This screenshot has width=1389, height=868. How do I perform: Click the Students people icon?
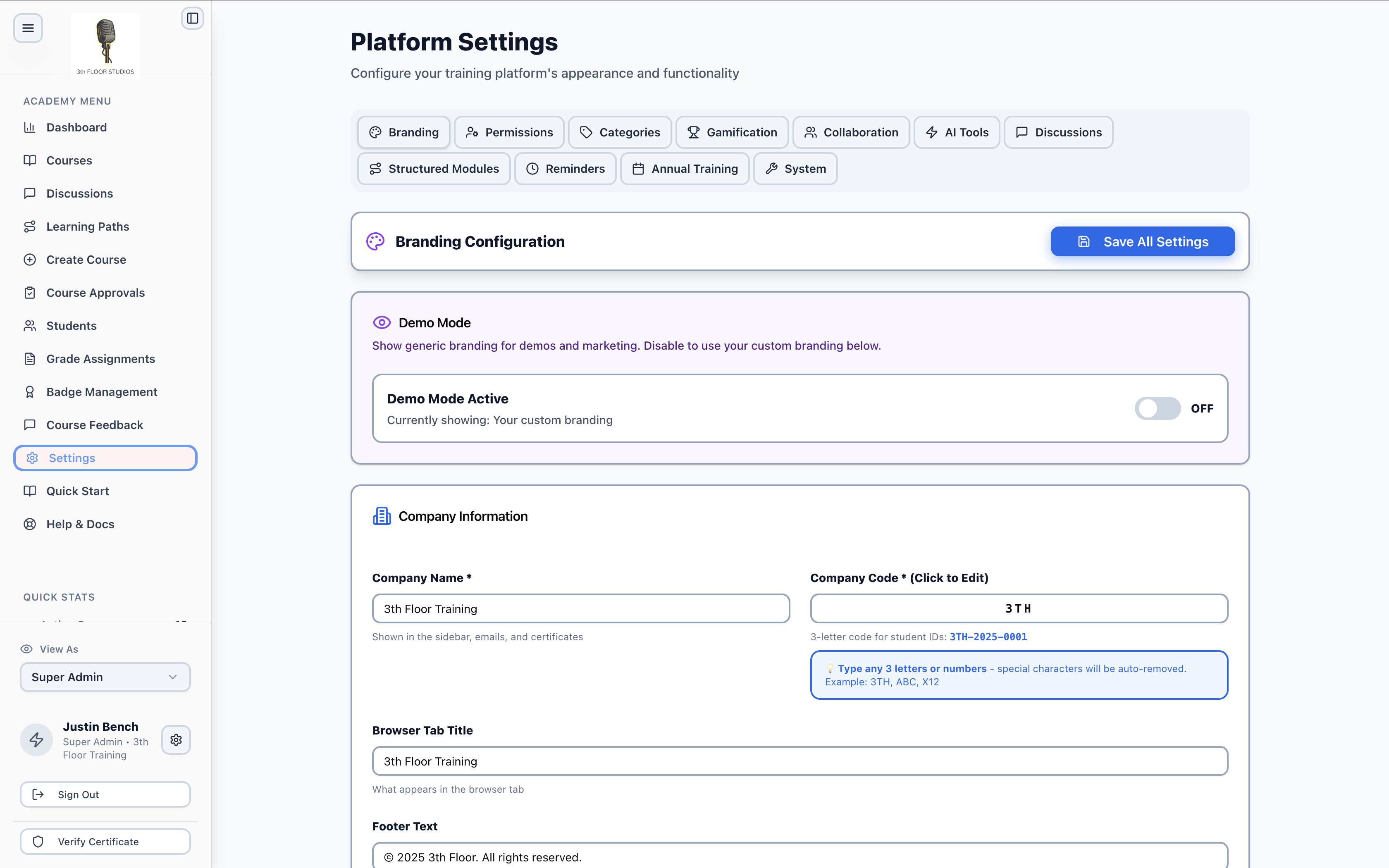coord(30,326)
